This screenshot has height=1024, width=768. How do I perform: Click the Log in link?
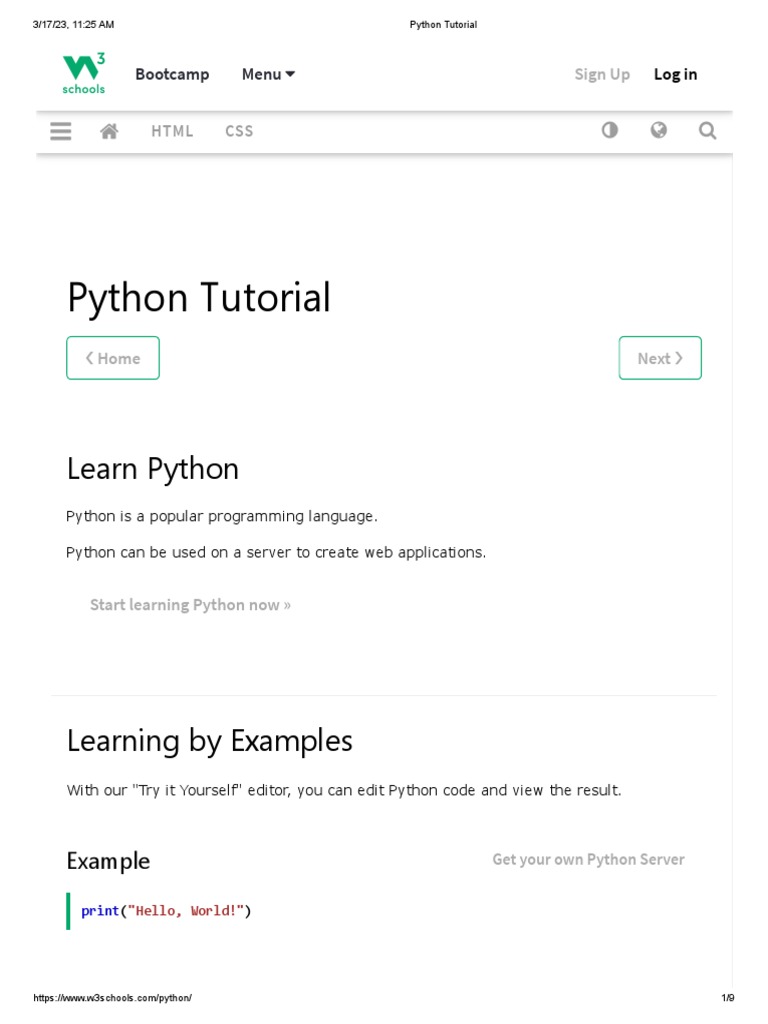click(x=675, y=74)
